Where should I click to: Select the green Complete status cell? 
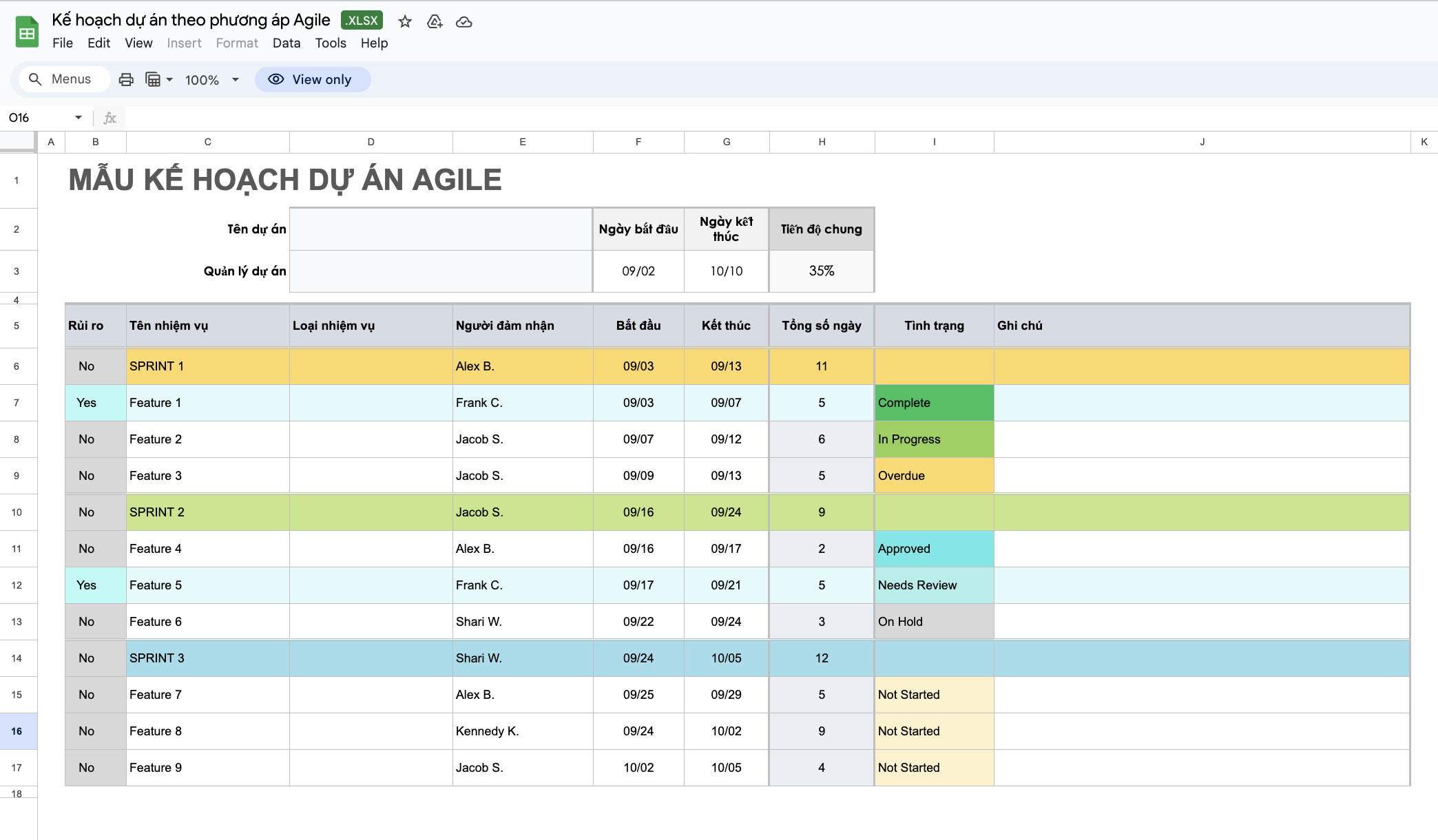[933, 403]
